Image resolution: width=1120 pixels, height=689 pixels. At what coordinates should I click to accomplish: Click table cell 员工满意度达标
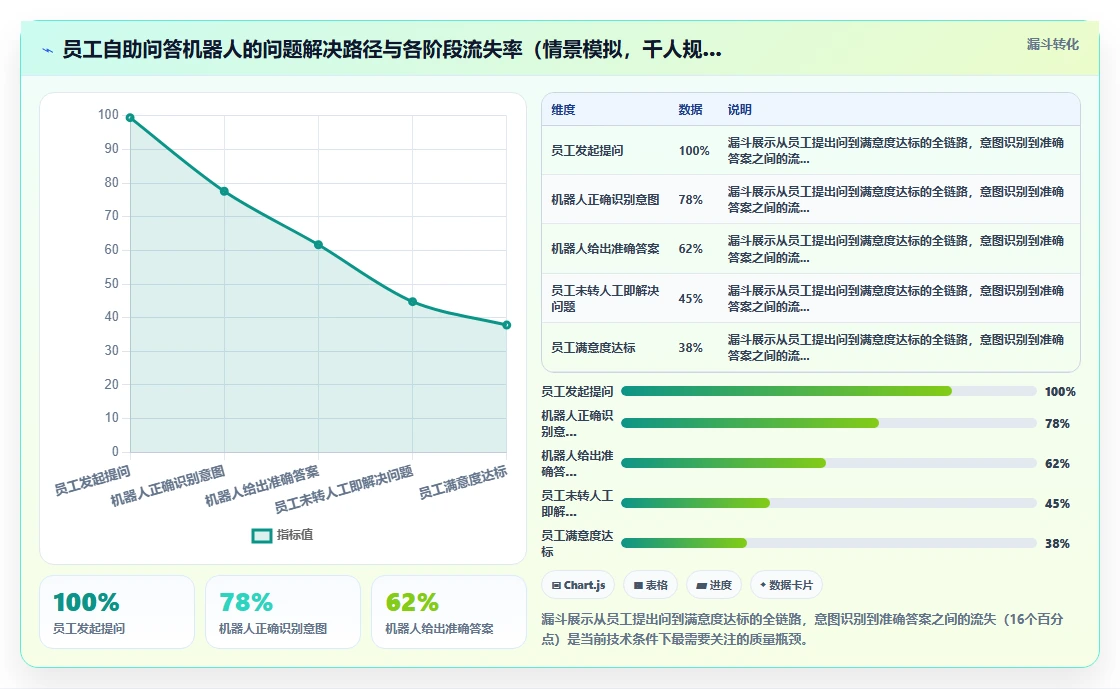click(x=593, y=348)
